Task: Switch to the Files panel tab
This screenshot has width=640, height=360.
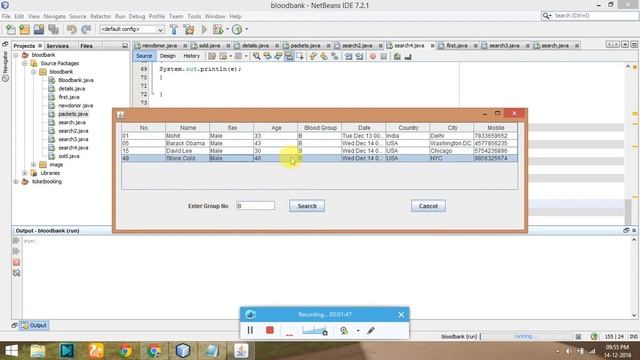Action: click(86, 46)
